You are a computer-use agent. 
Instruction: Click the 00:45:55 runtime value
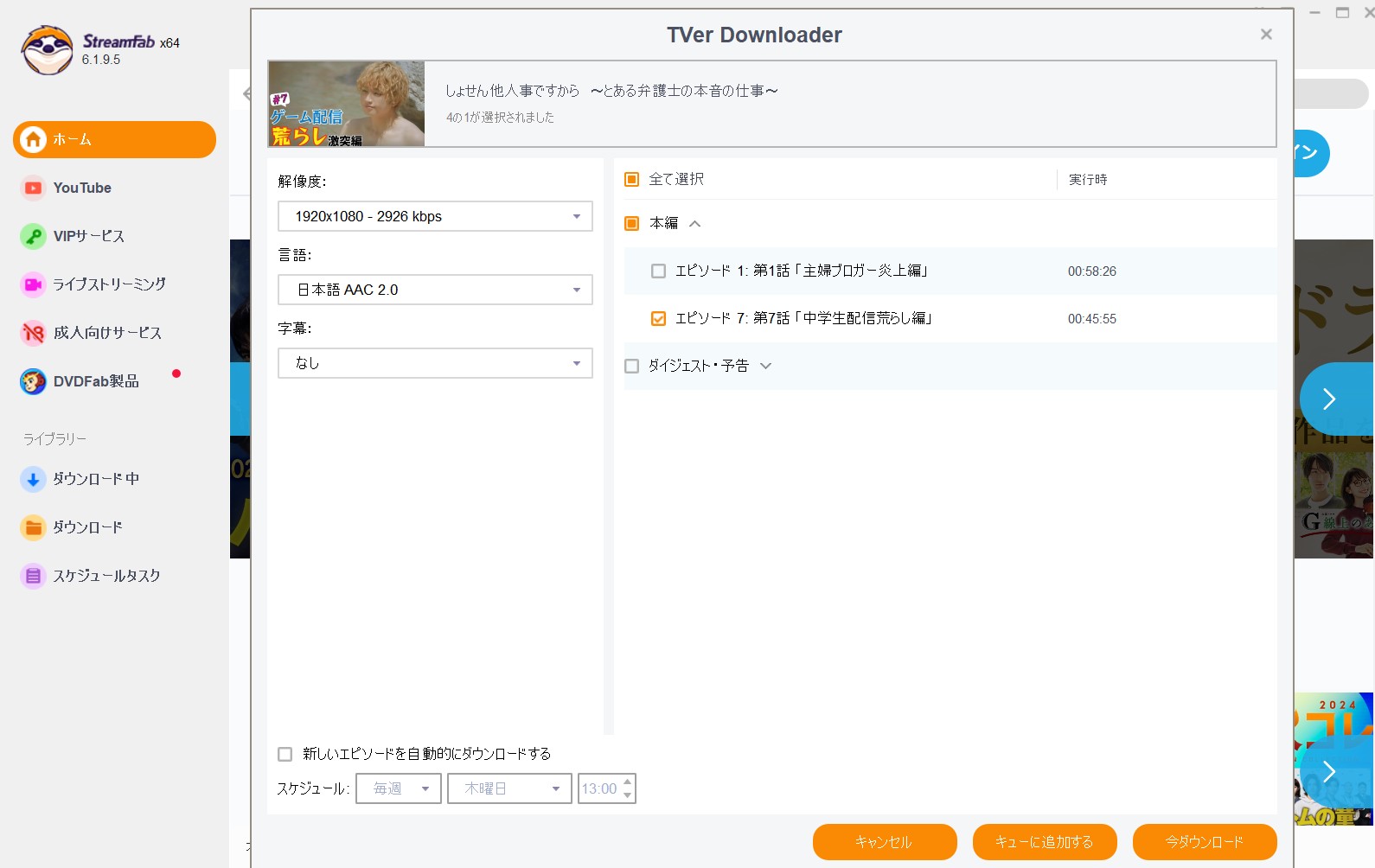tap(1092, 319)
